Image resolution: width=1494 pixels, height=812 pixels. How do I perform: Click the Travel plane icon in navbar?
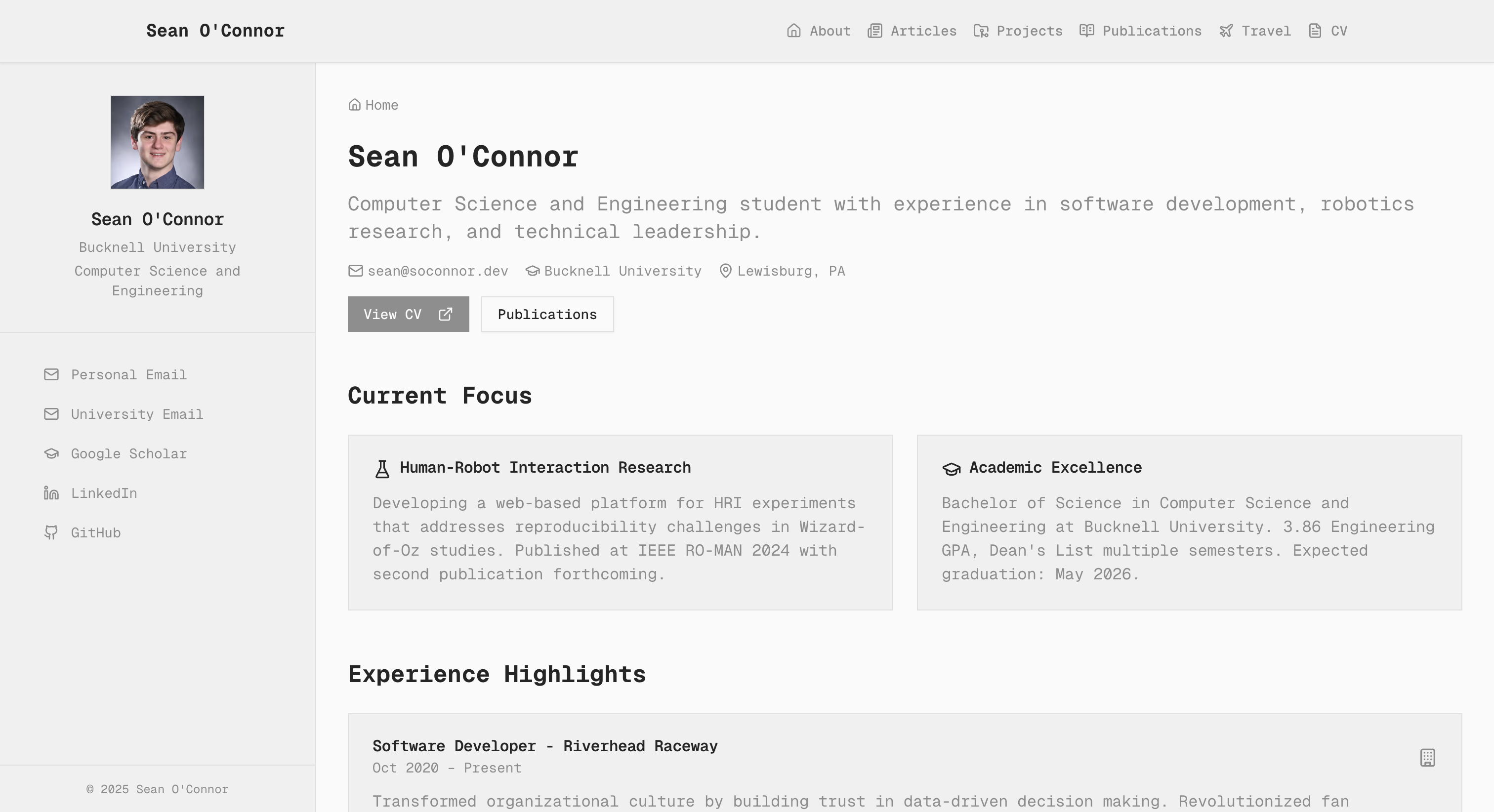pos(1225,31)
